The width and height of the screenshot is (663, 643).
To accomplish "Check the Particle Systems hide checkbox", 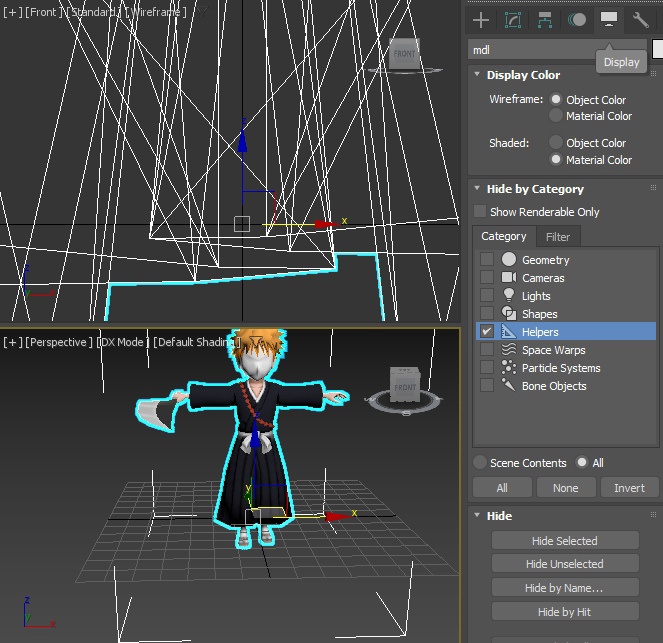I will click(x=487, y=367).
